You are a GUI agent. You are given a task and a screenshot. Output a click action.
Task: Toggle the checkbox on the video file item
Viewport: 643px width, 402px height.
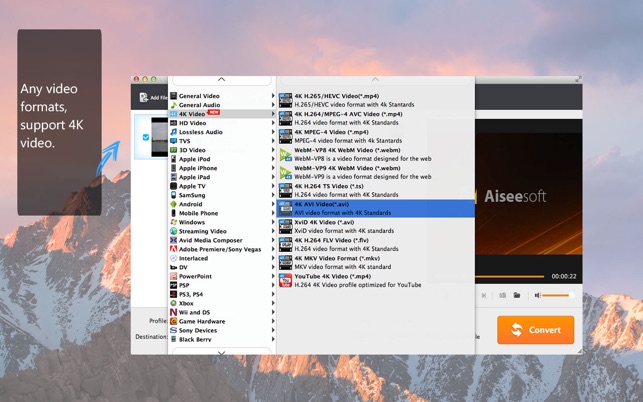146,137
